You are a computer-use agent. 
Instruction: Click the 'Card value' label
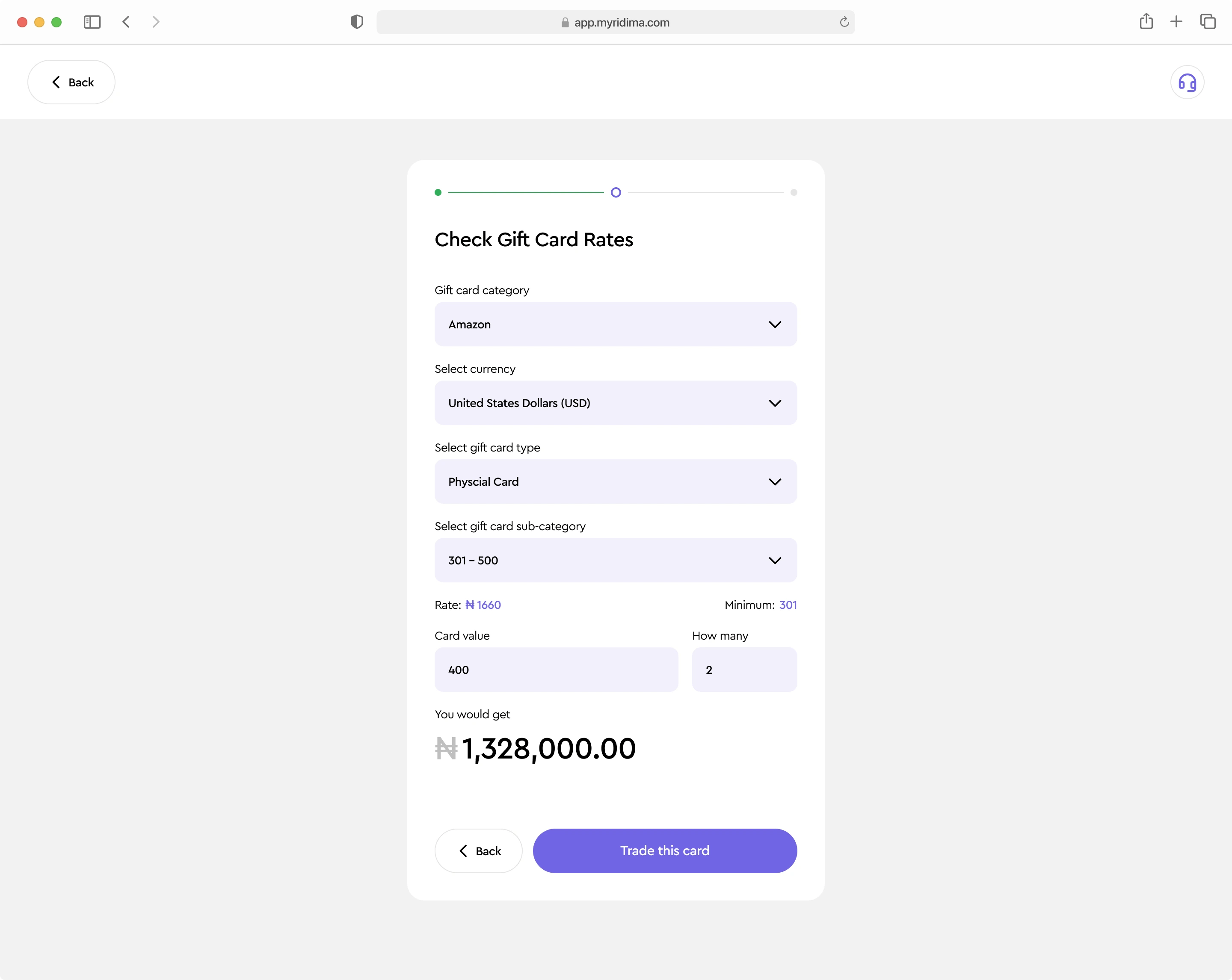[462, 636]
